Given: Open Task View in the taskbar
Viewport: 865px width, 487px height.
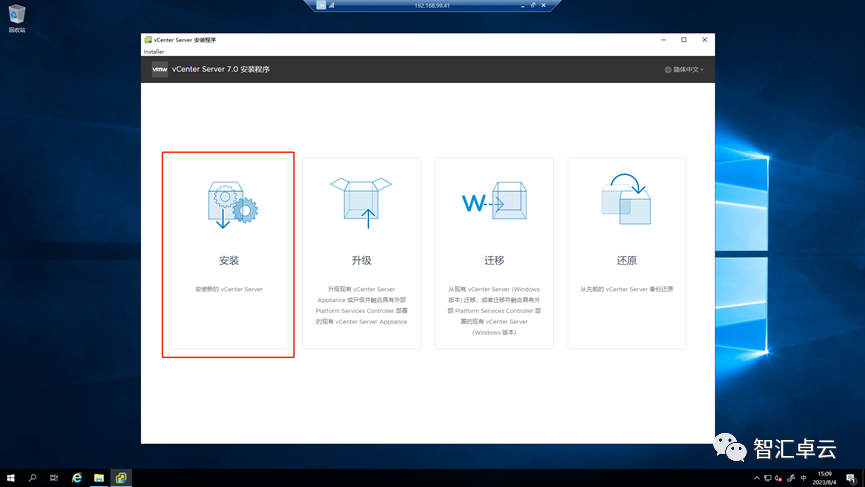Looking at the screenshot, I should (54, 478).
